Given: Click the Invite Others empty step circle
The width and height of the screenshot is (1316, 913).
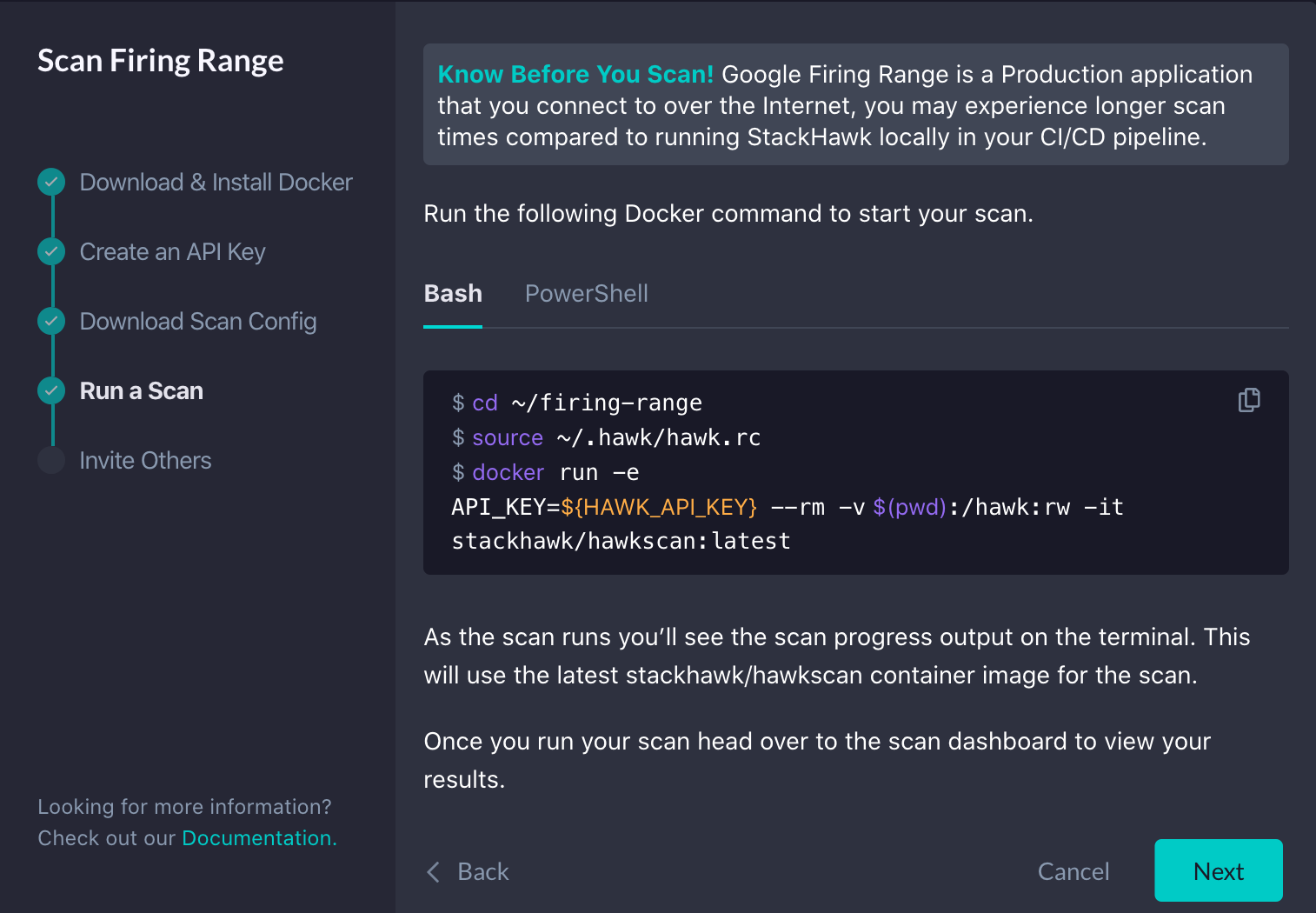Looking at the screenshot, I should pos(51,460).
